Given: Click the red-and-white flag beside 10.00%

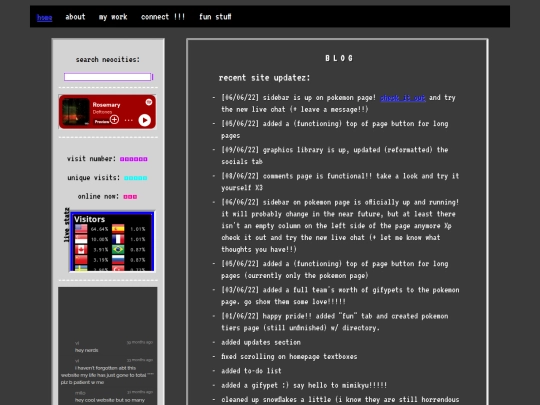Looking at the screenshot, I should (81, 239).
